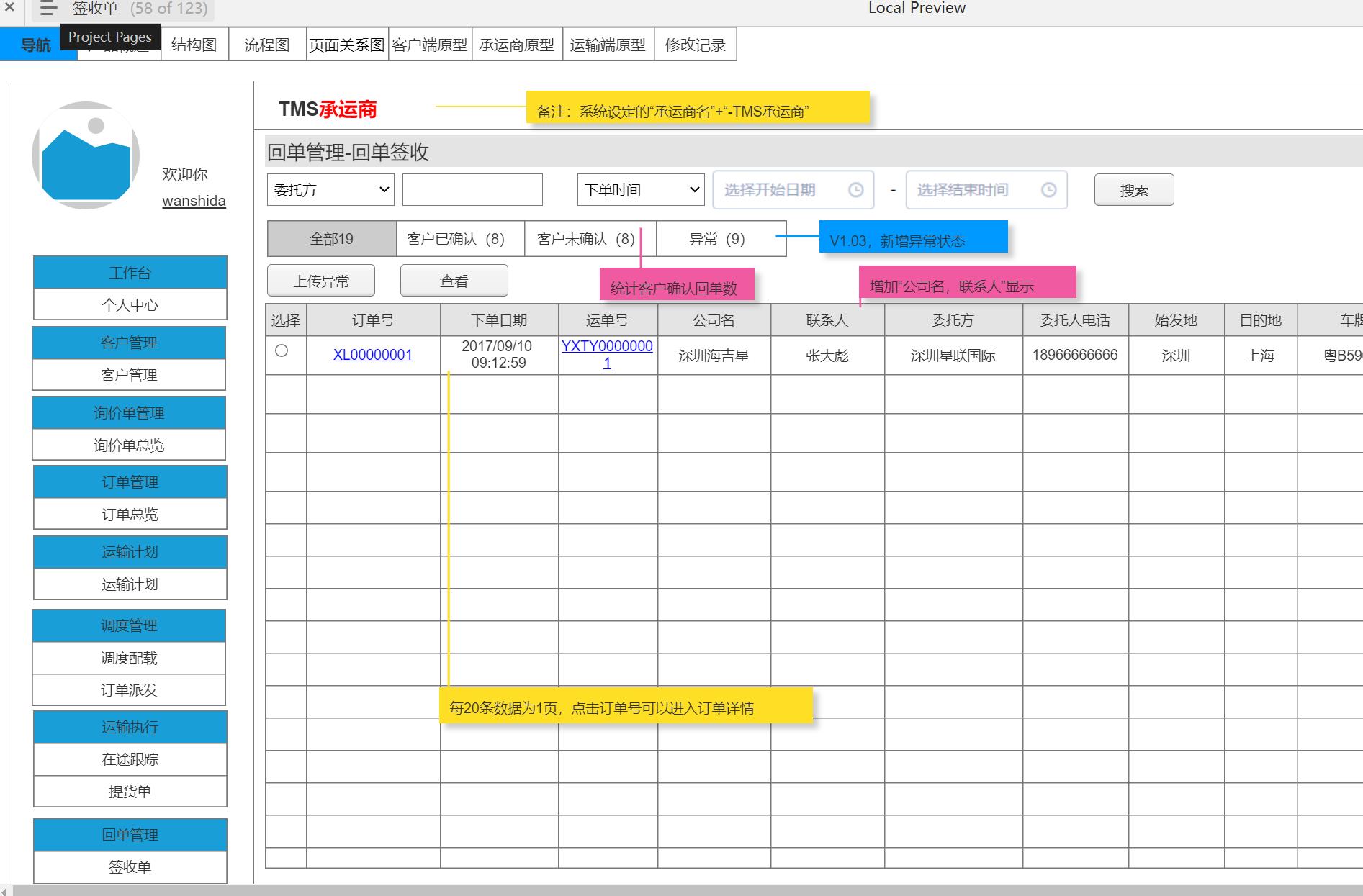Close the preview with the X icon

(x=9, y=8)
